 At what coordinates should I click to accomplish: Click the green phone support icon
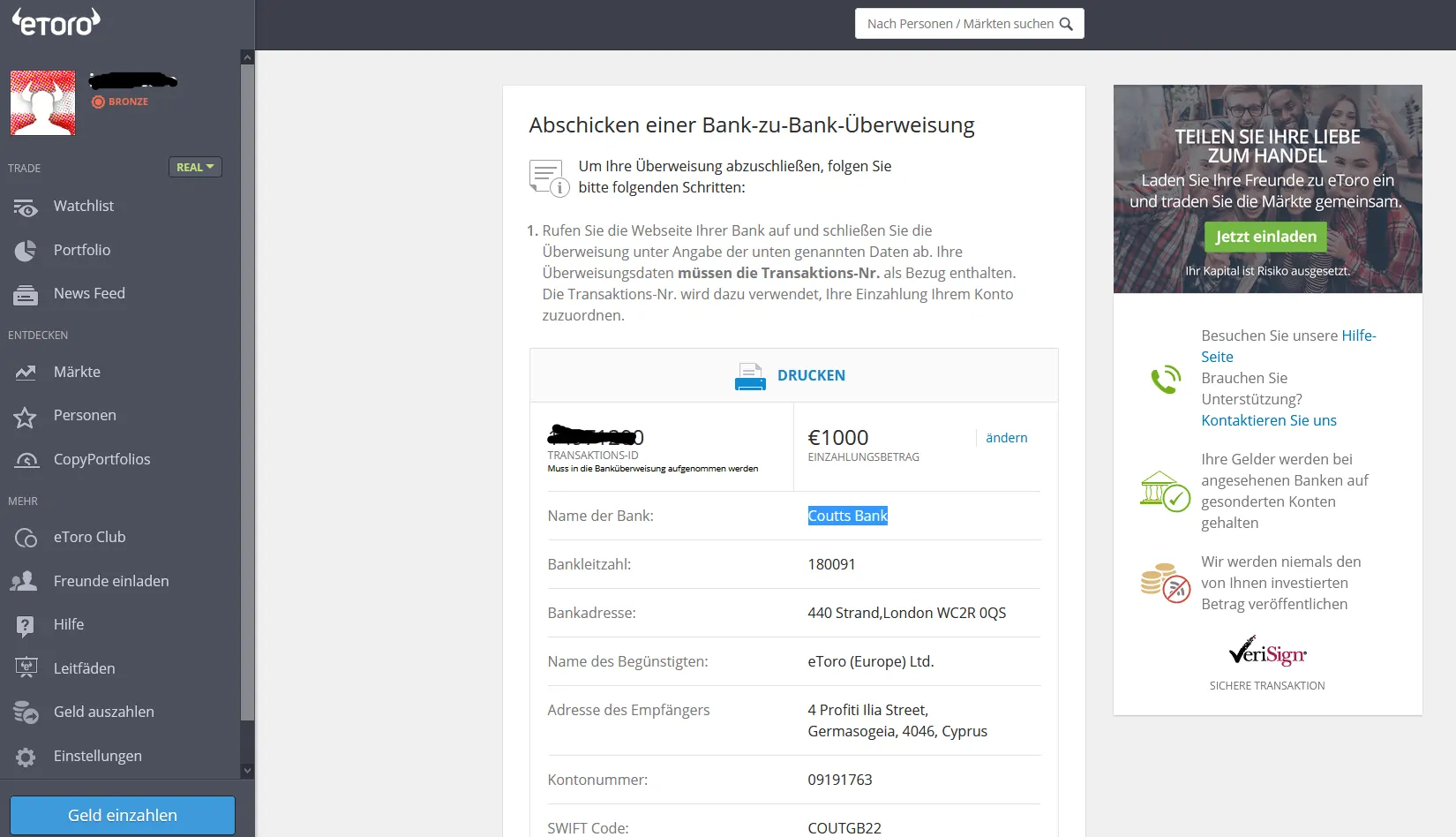(x=1166, y=379)
